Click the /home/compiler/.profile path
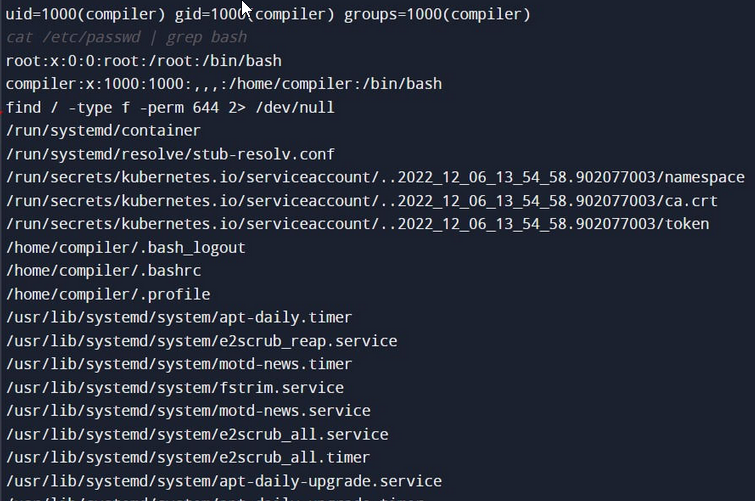 (108, 294)
